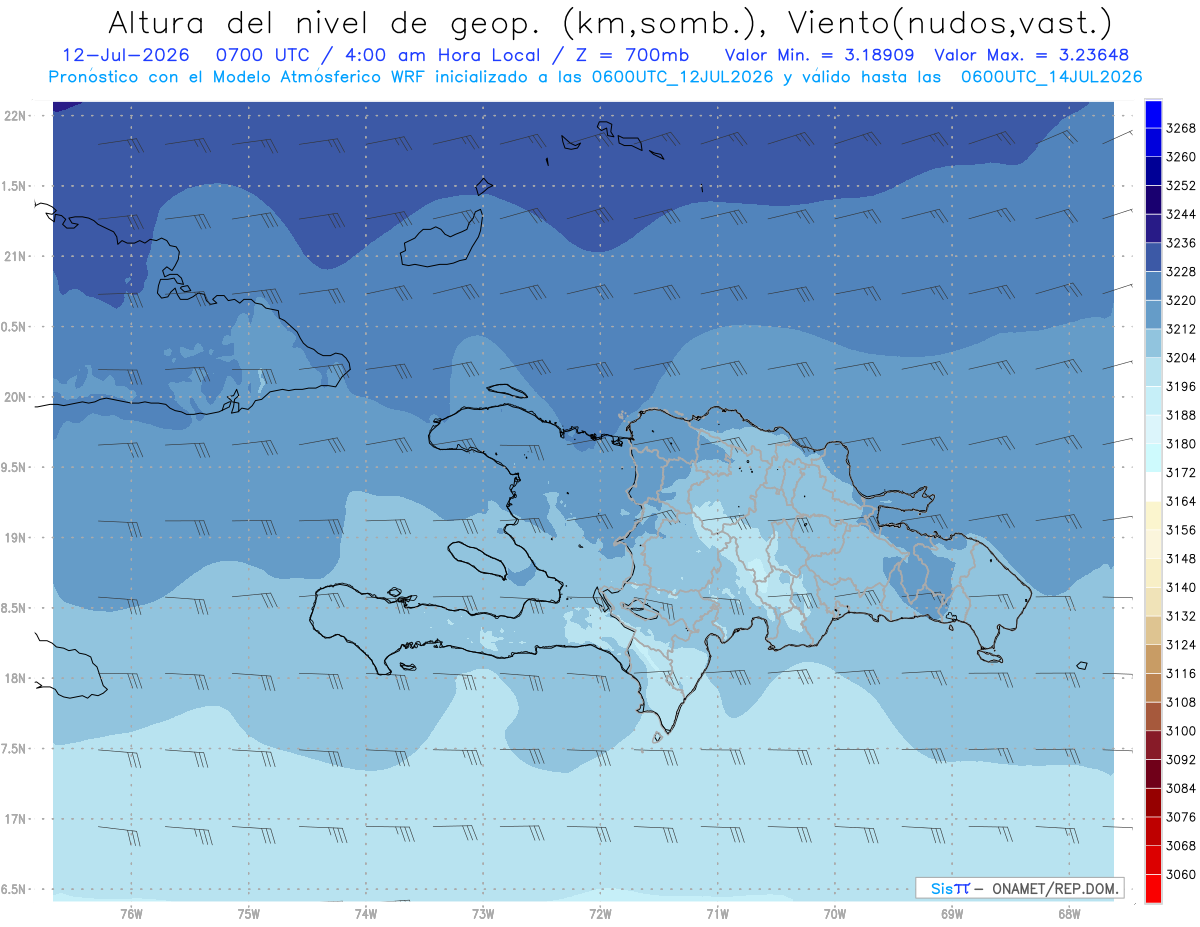Click the '6.5N' latitude label
Screen dimensions: 1200x927
[14, 889]
